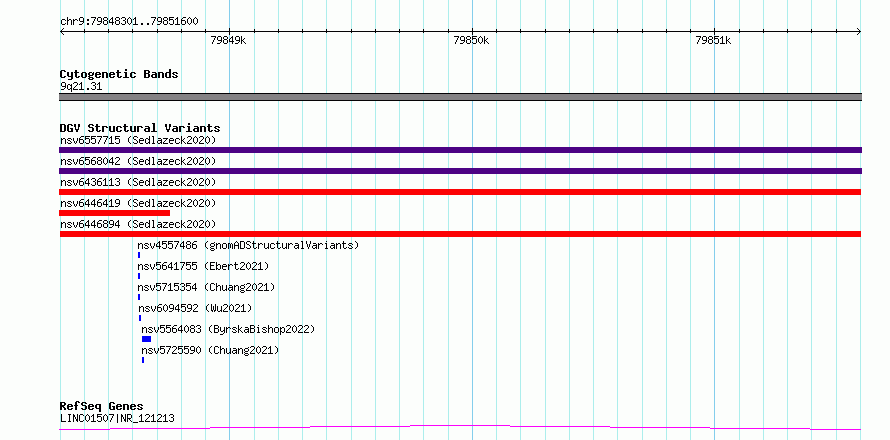The height and width of the screenshot is (440, 890).
Task: Click the magenta LINC01507 gene line
Action: tap(460, 427)
